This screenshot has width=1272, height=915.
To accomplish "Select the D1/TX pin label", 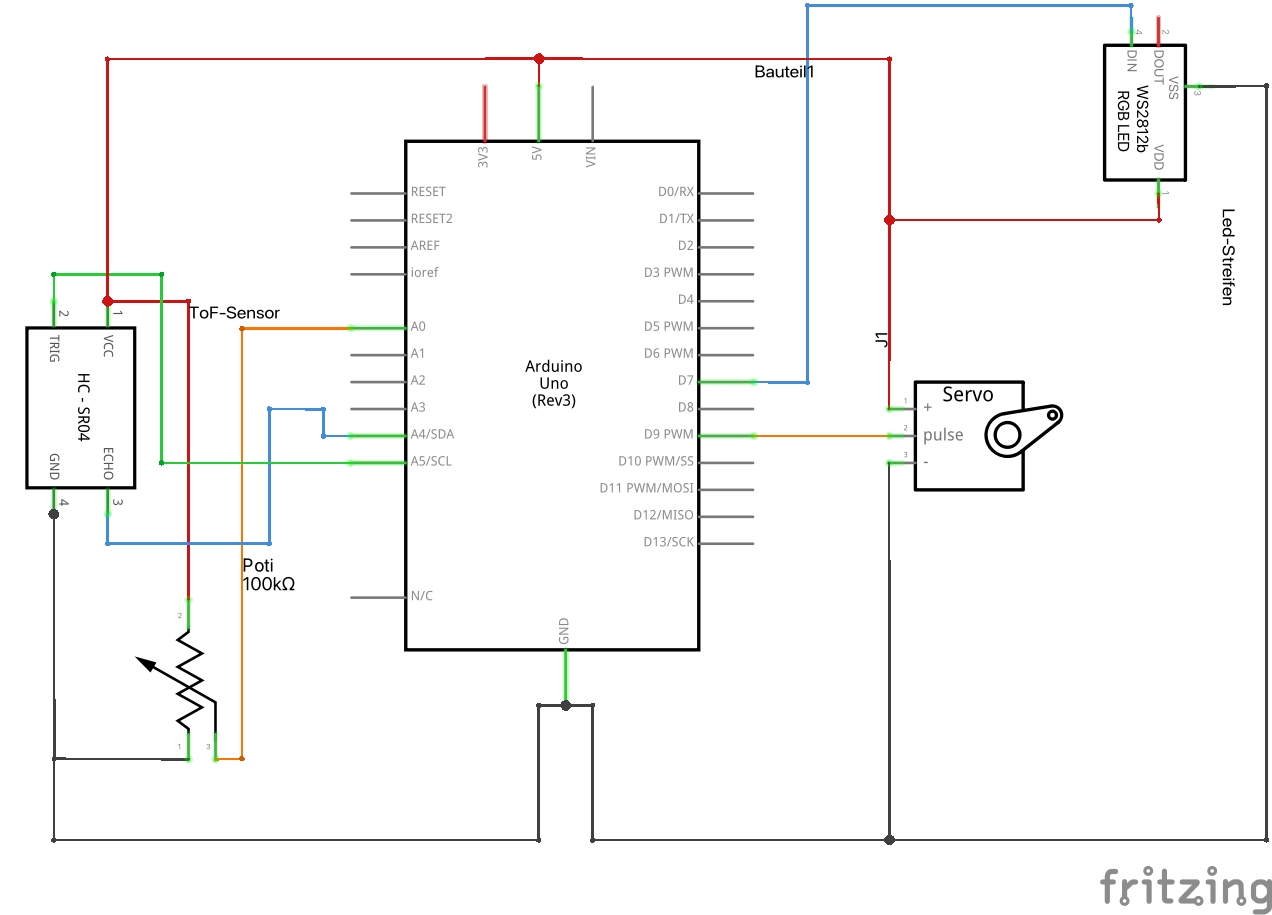I will pyautogui.click(x=676, y=218).
